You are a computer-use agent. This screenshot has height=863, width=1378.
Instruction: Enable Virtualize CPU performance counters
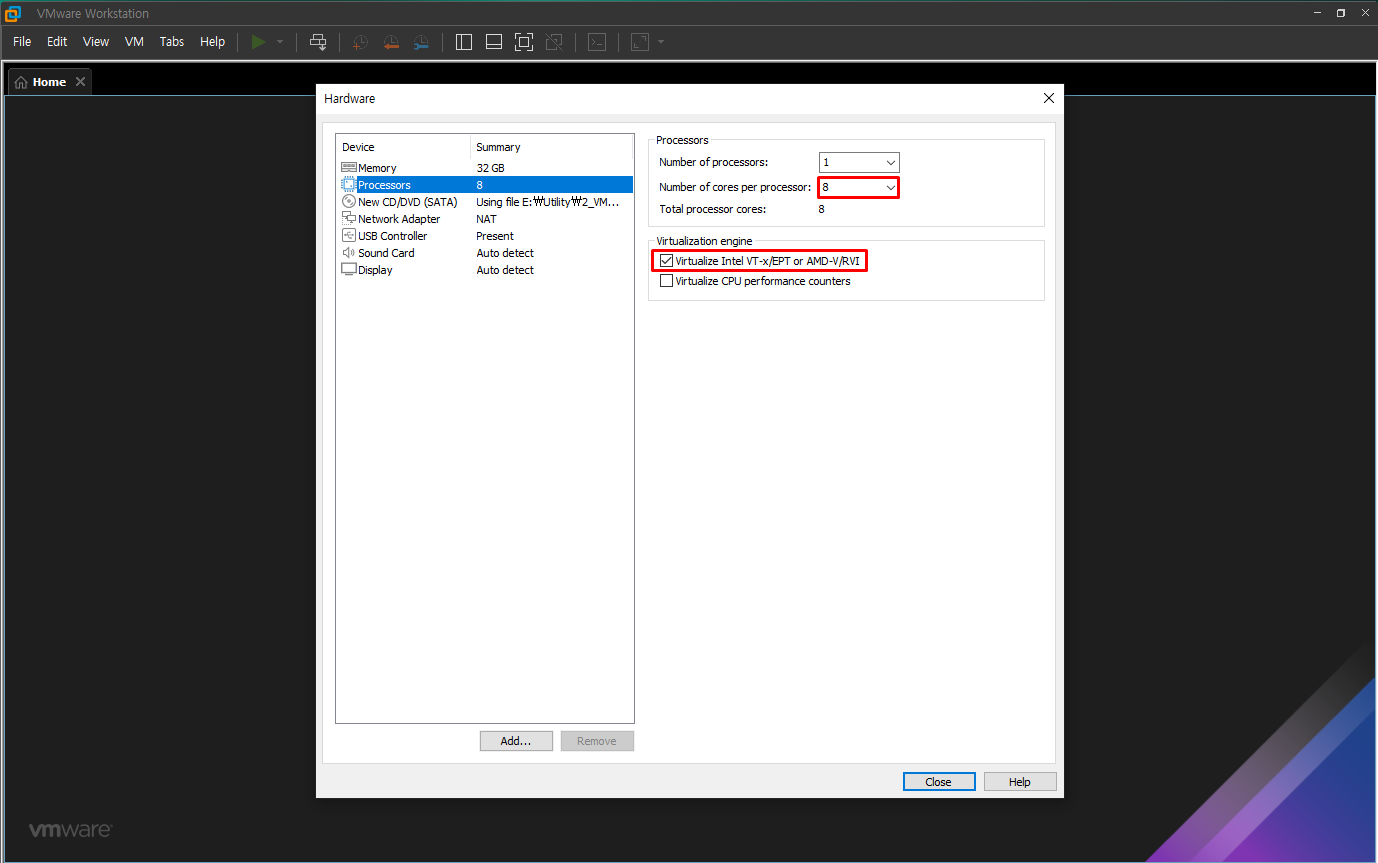[666, 281]
